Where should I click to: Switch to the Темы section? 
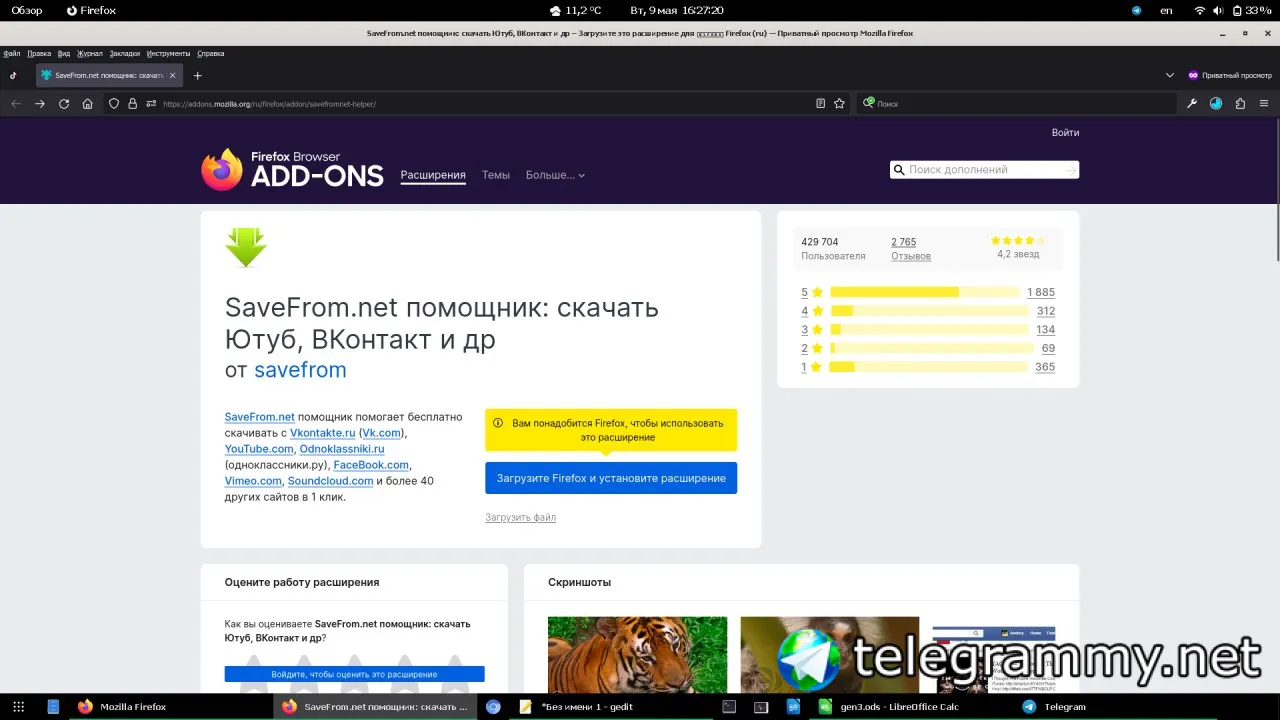pyautogui.click(x=496, y=175)
